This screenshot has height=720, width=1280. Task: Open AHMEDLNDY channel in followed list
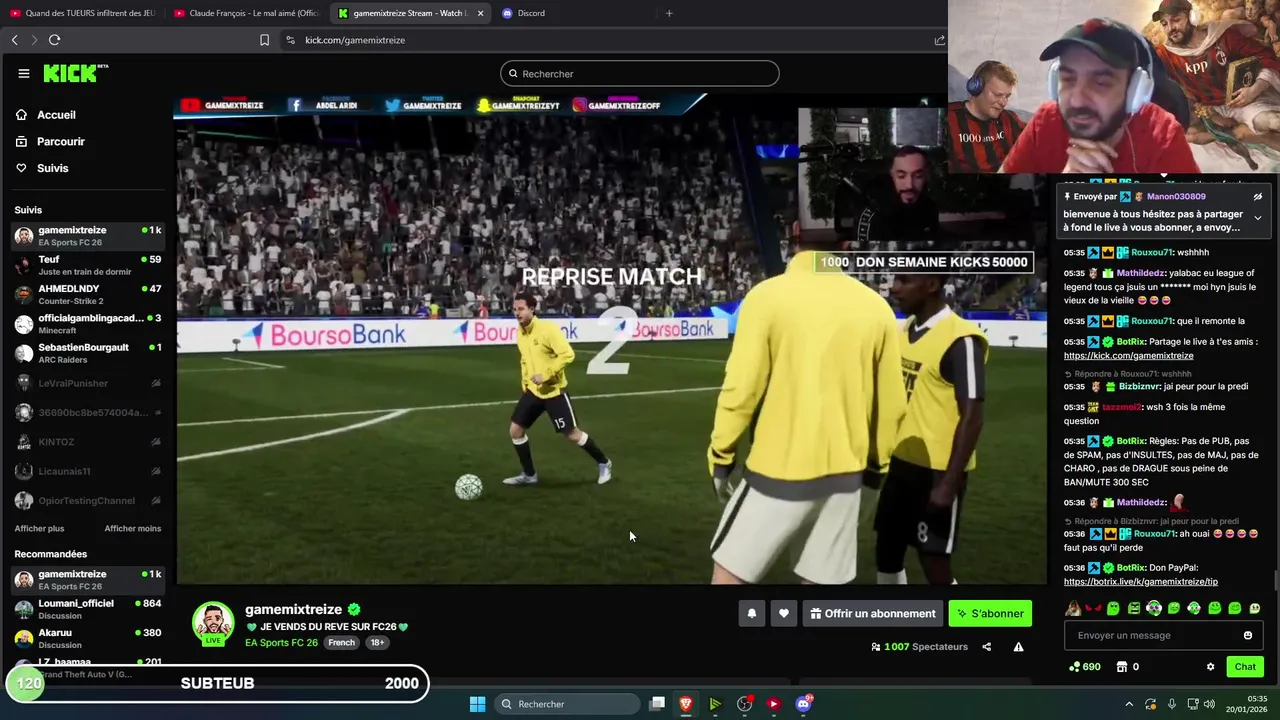click(x=88, y=294)
